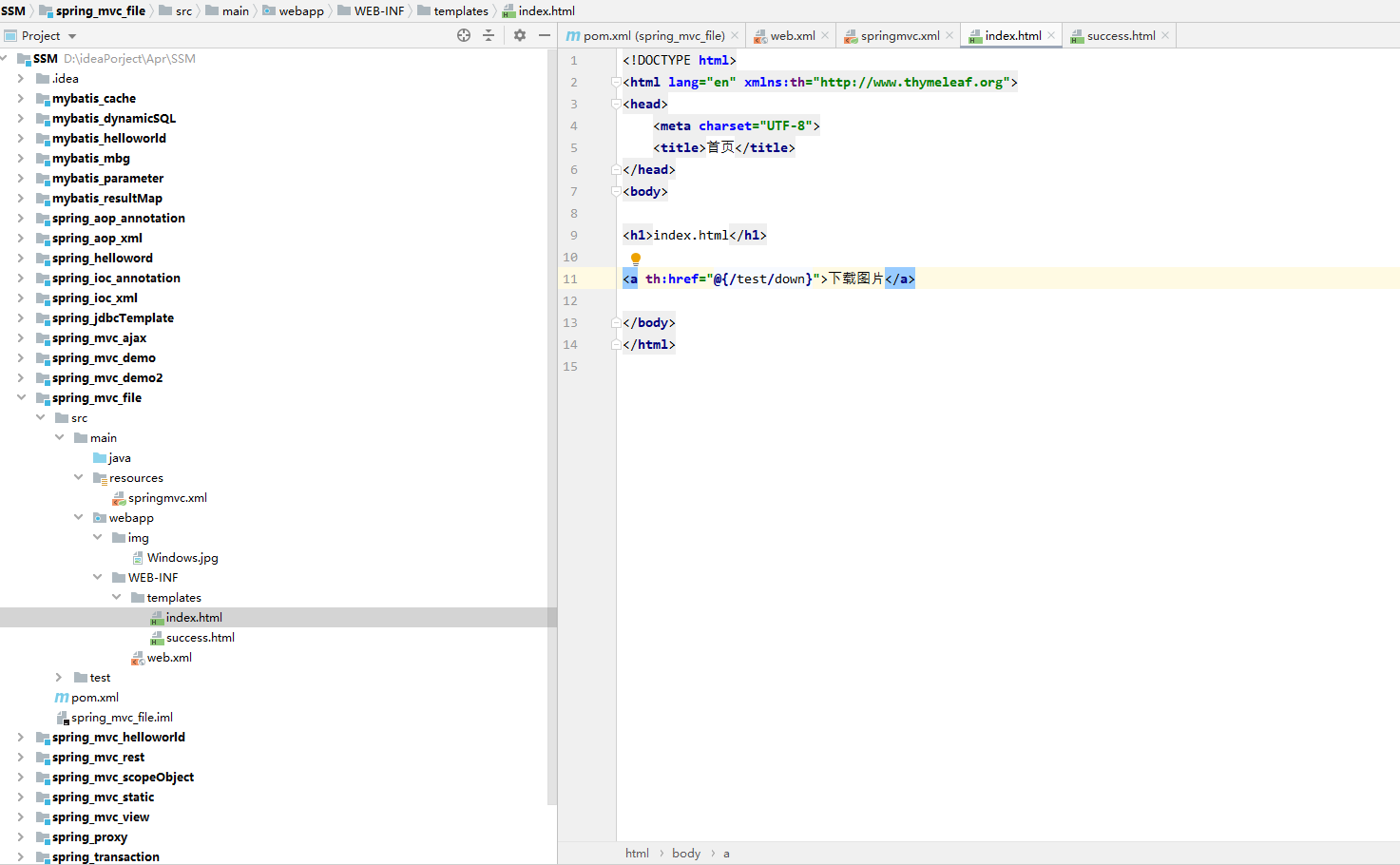Expand the mybatis_cache module

[21, 98]
